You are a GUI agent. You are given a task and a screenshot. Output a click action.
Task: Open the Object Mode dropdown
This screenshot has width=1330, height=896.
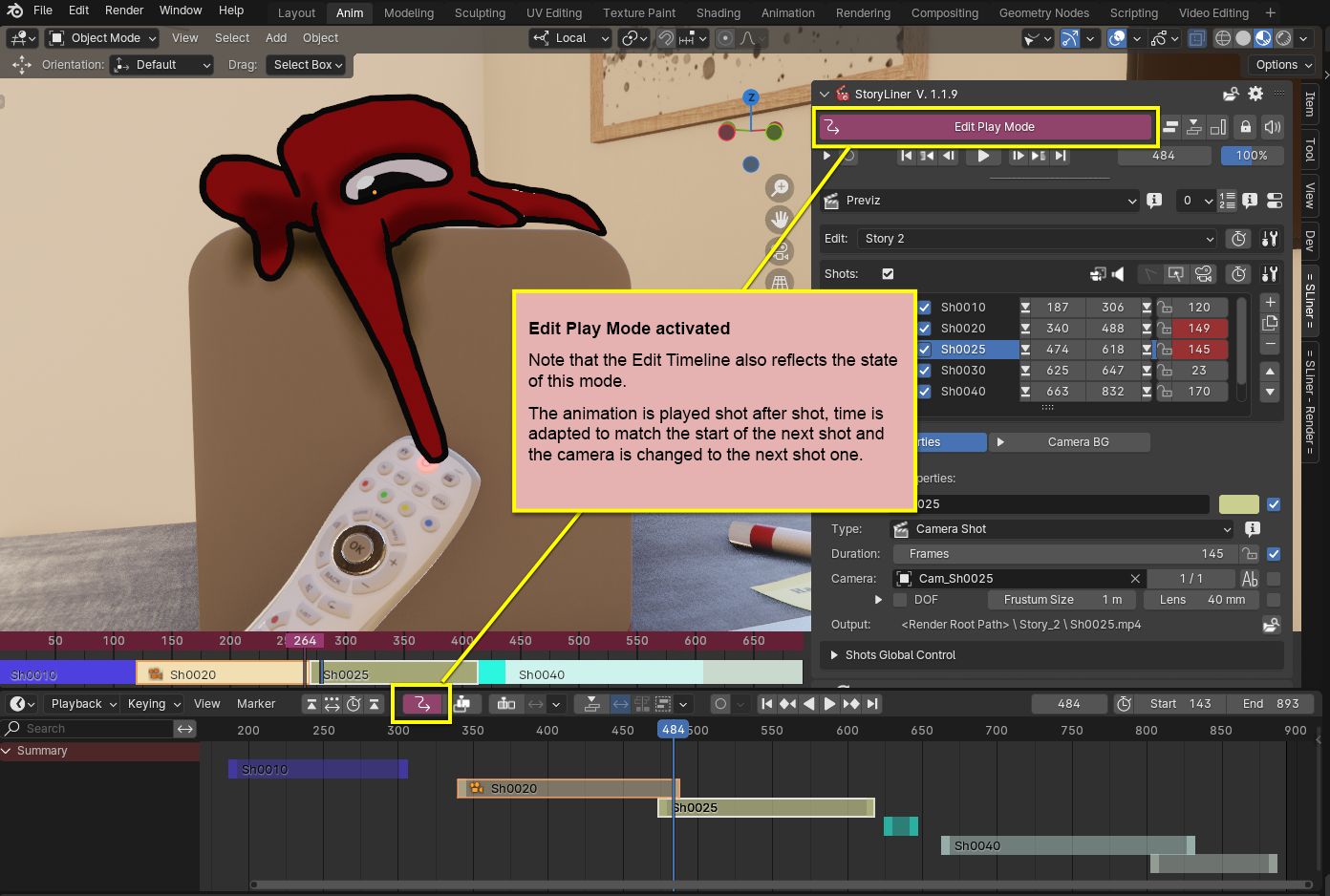point(103,38)
